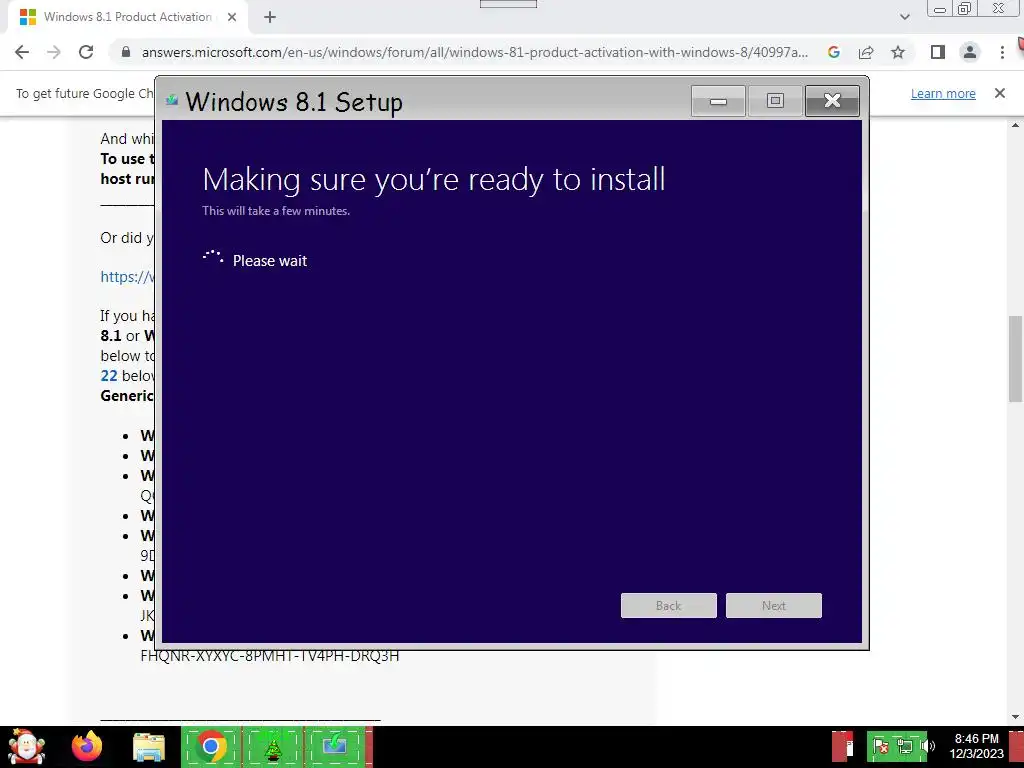This screenshot has width=1024, height=768.
Task: Click Show desktop strip at taskbar end
Action: pos(1016,747)
